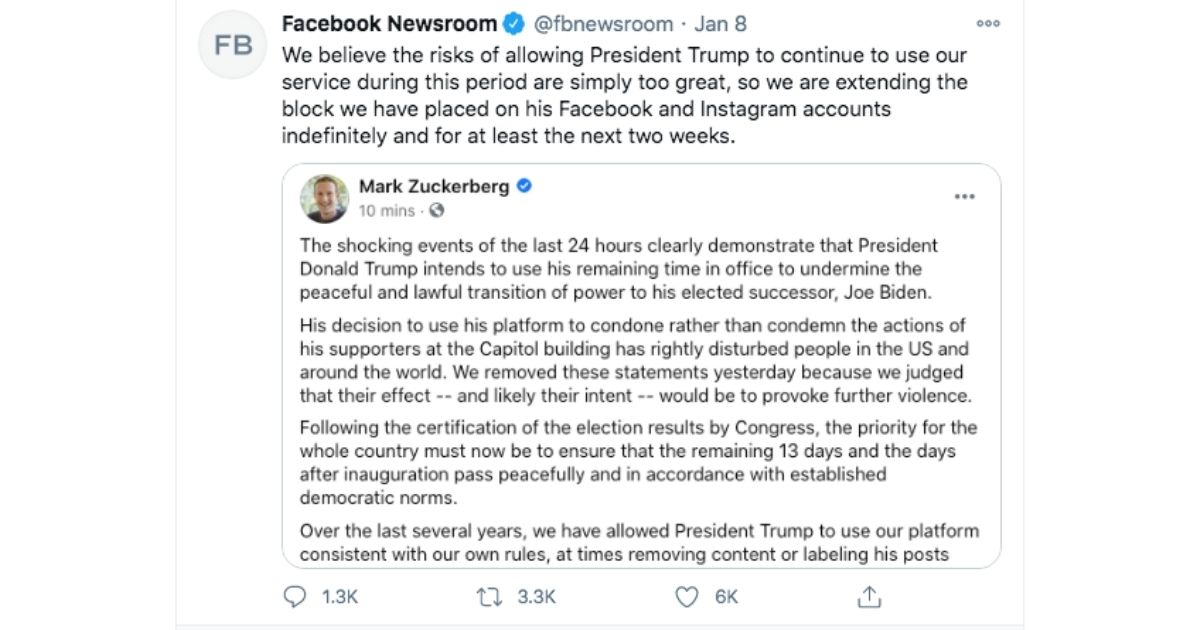
Task: Click the 10 mins post timestamp
Action: click(386, 211)
